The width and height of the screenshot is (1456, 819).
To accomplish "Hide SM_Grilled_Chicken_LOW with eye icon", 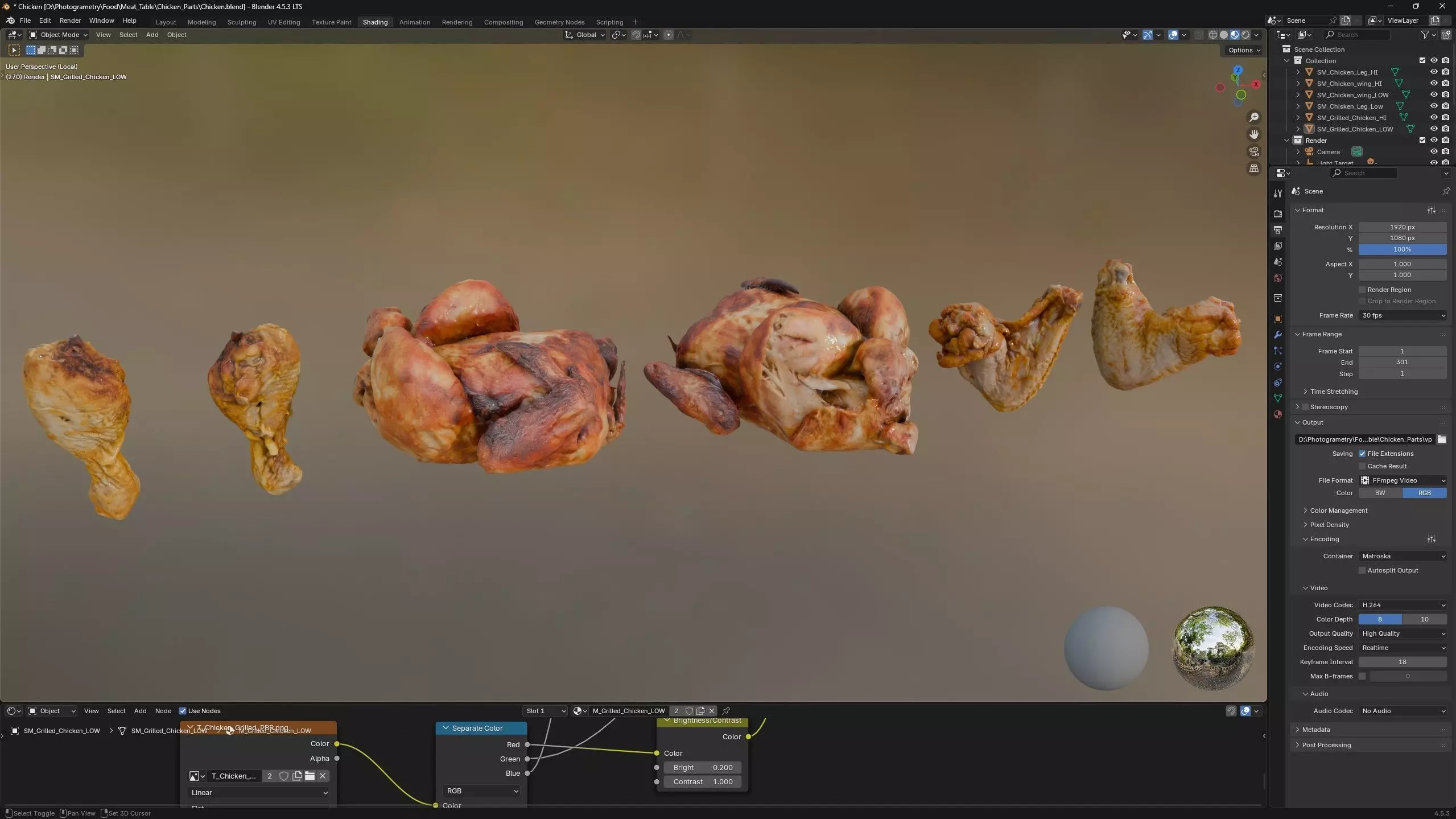I will pos(1434,129).
